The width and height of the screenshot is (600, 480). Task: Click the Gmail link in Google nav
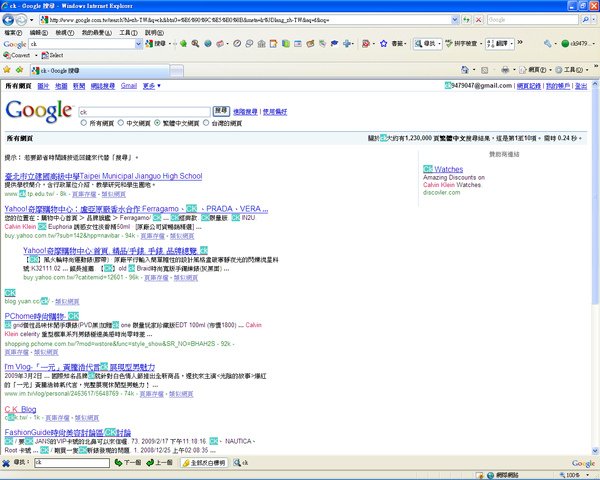tap(129, 86)
